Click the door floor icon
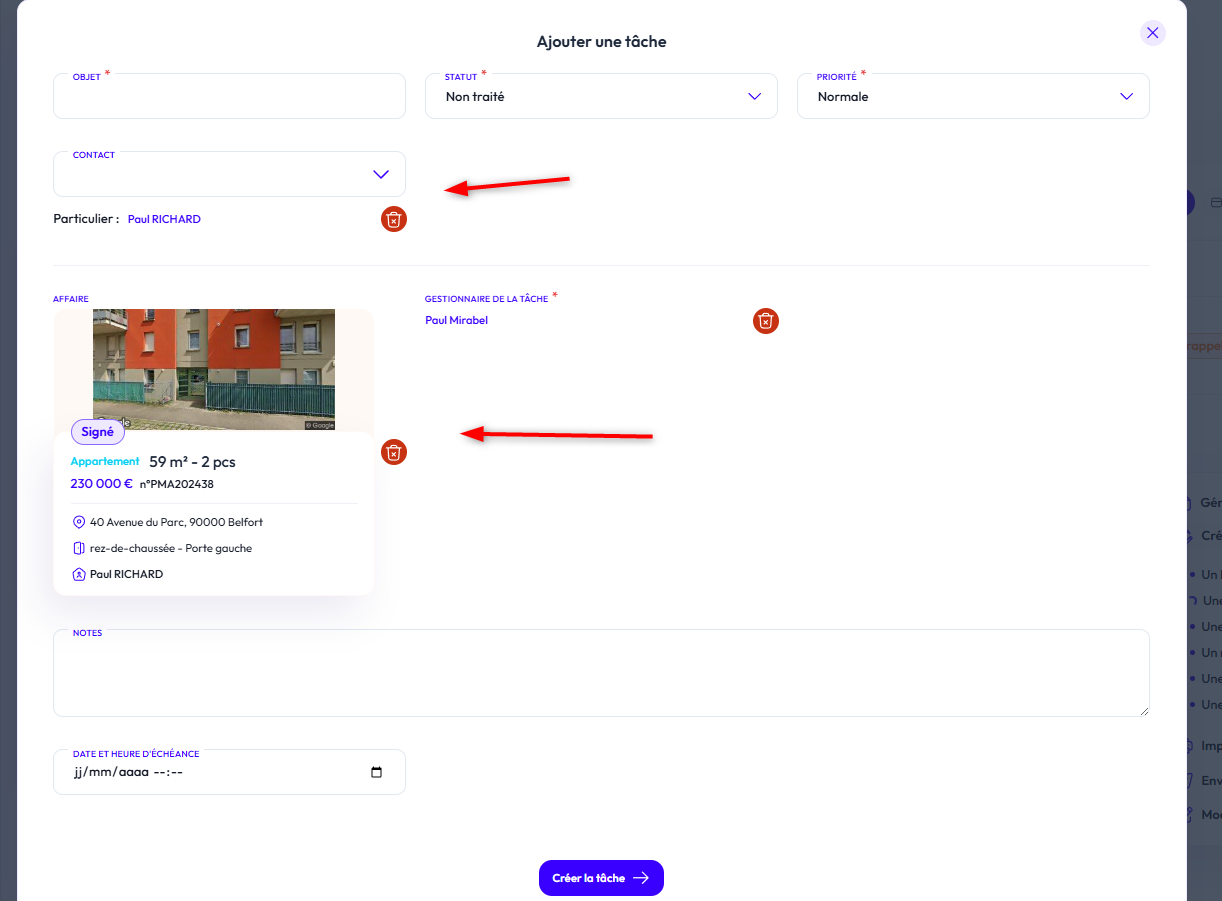The image size is (1222, 901). tap(79, 548)
